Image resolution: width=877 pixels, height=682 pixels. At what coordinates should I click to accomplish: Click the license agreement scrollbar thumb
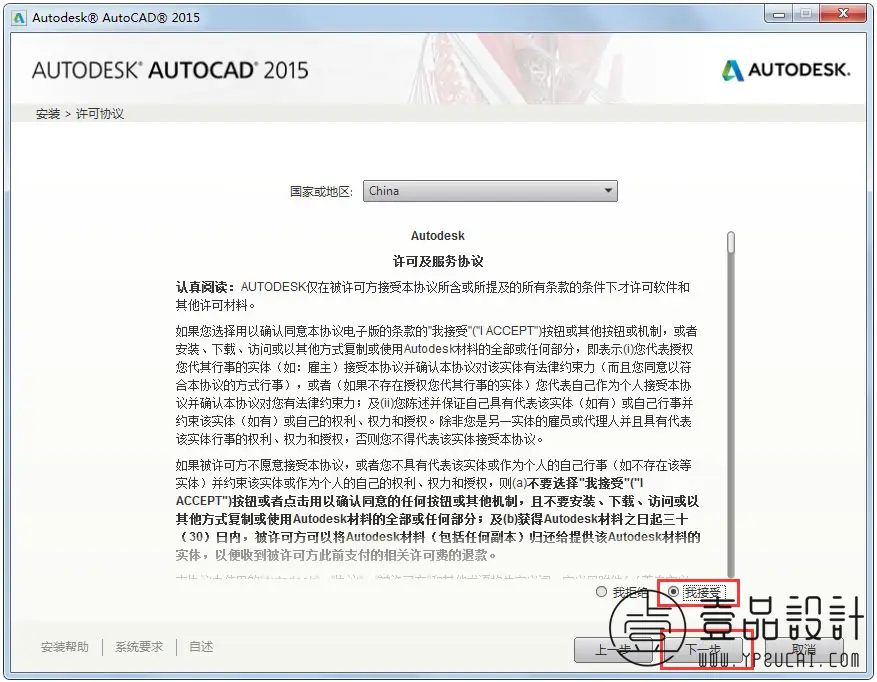tap(730, 243)
